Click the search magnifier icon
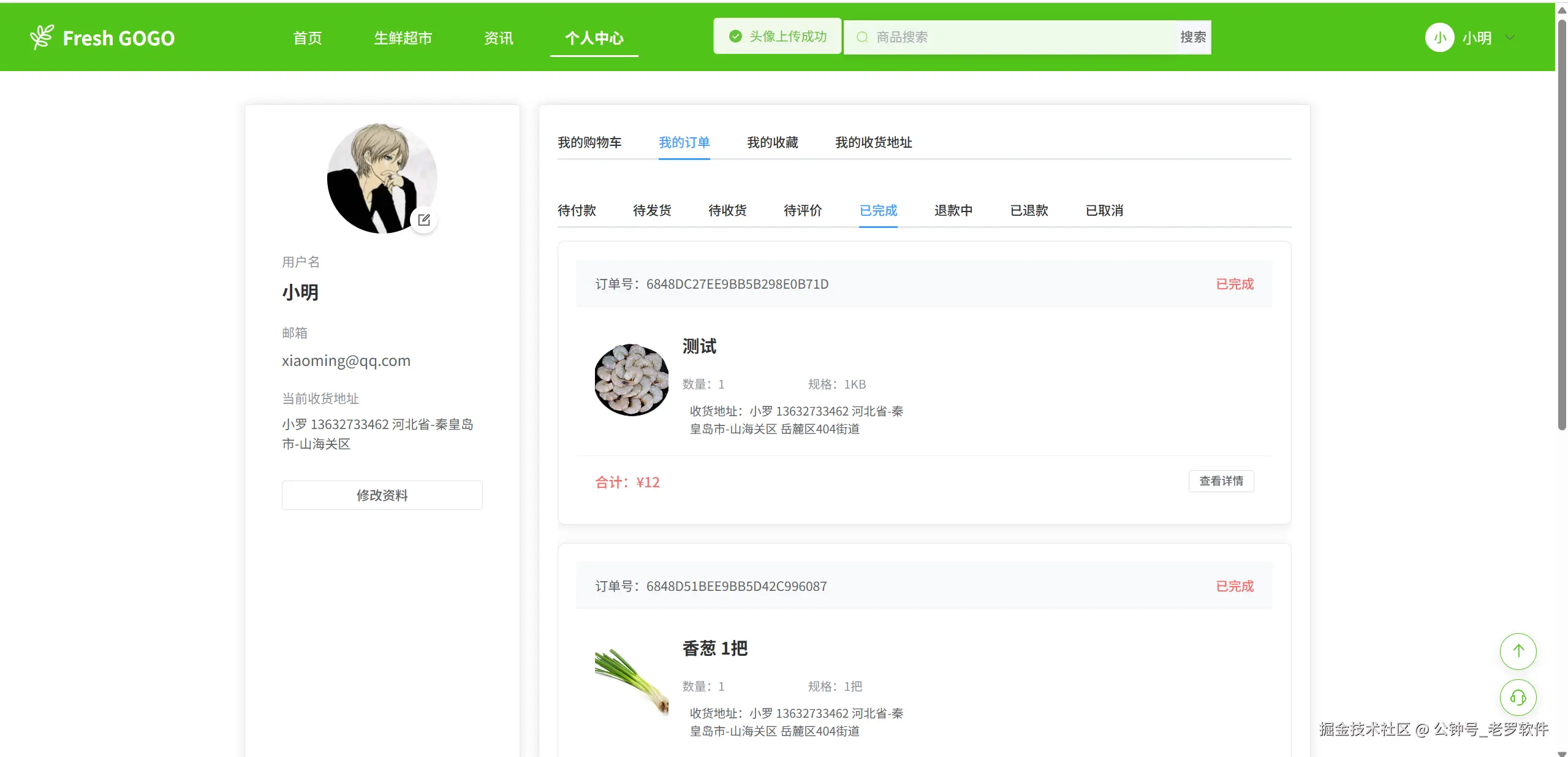The width and height of the screenshot is (1568, 757). click(862, 37)
